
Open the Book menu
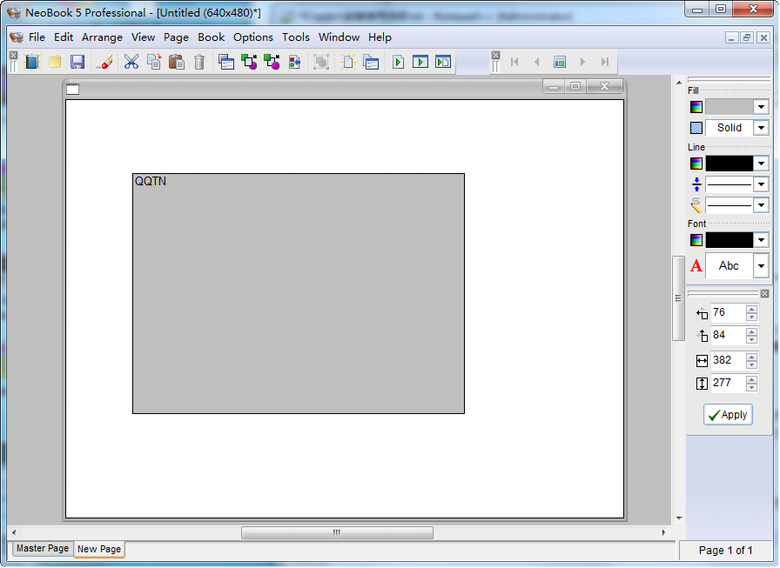pos(211,37)
